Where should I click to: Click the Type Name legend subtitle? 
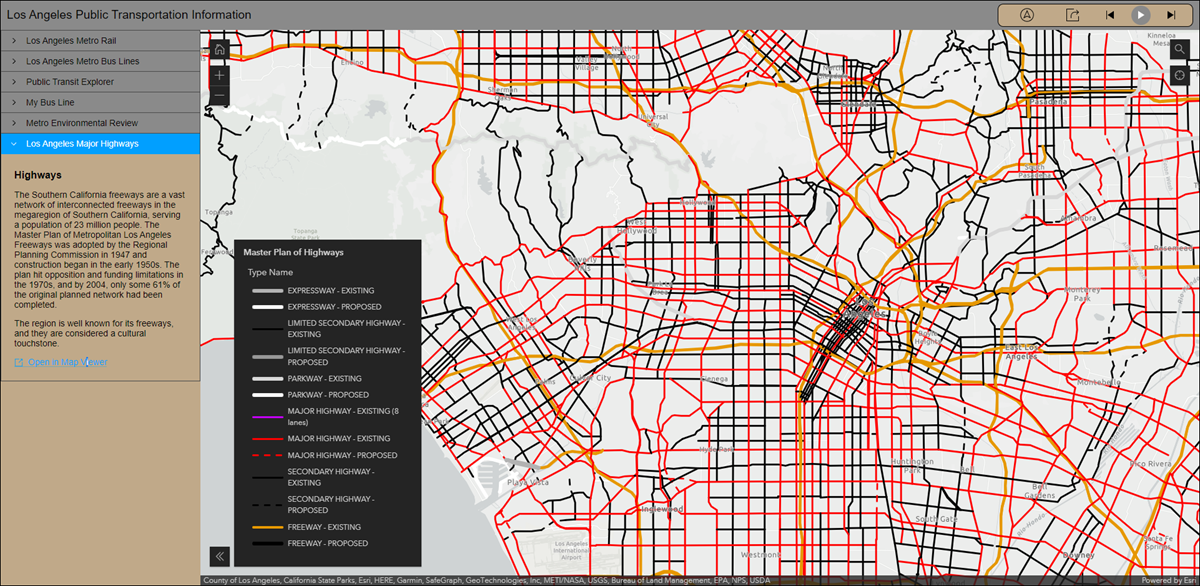point(270,272)
